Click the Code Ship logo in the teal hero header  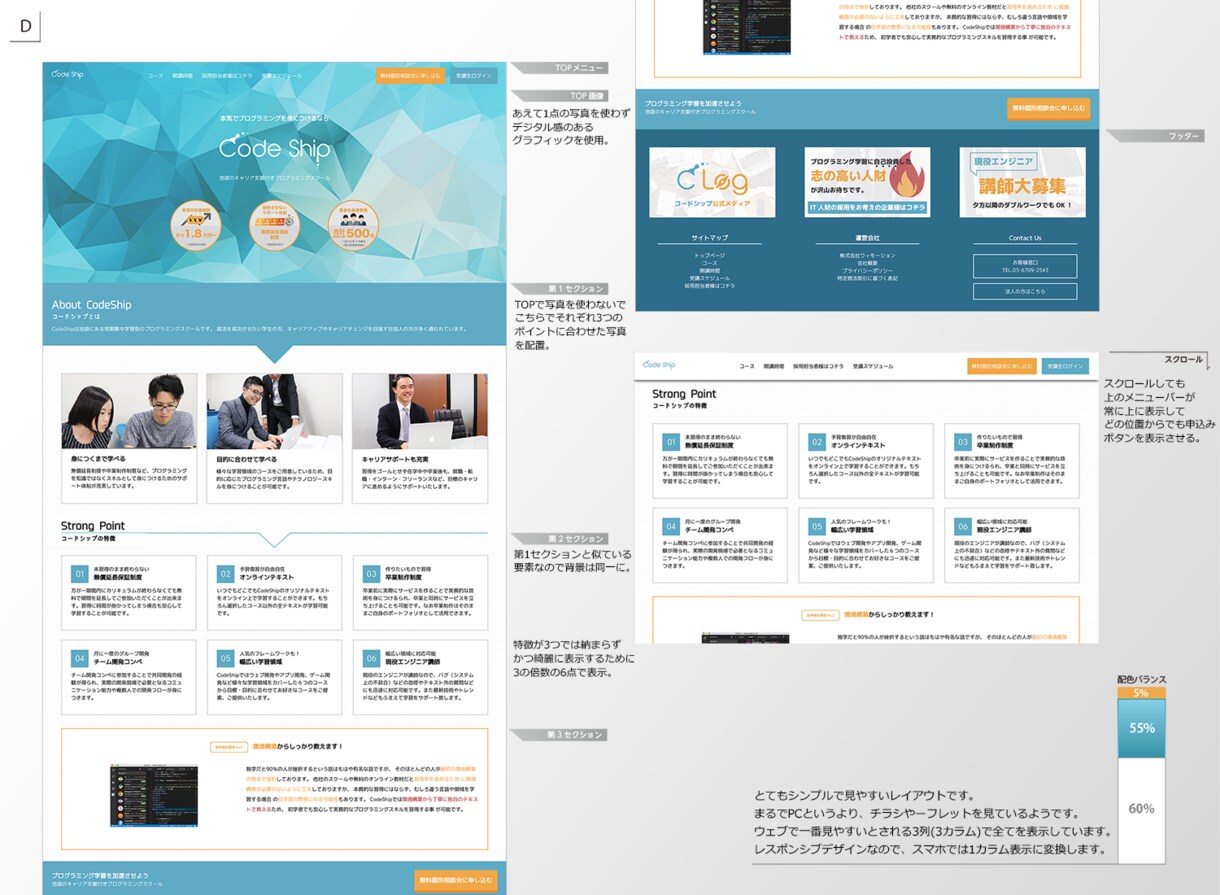(x=68, y=74)
